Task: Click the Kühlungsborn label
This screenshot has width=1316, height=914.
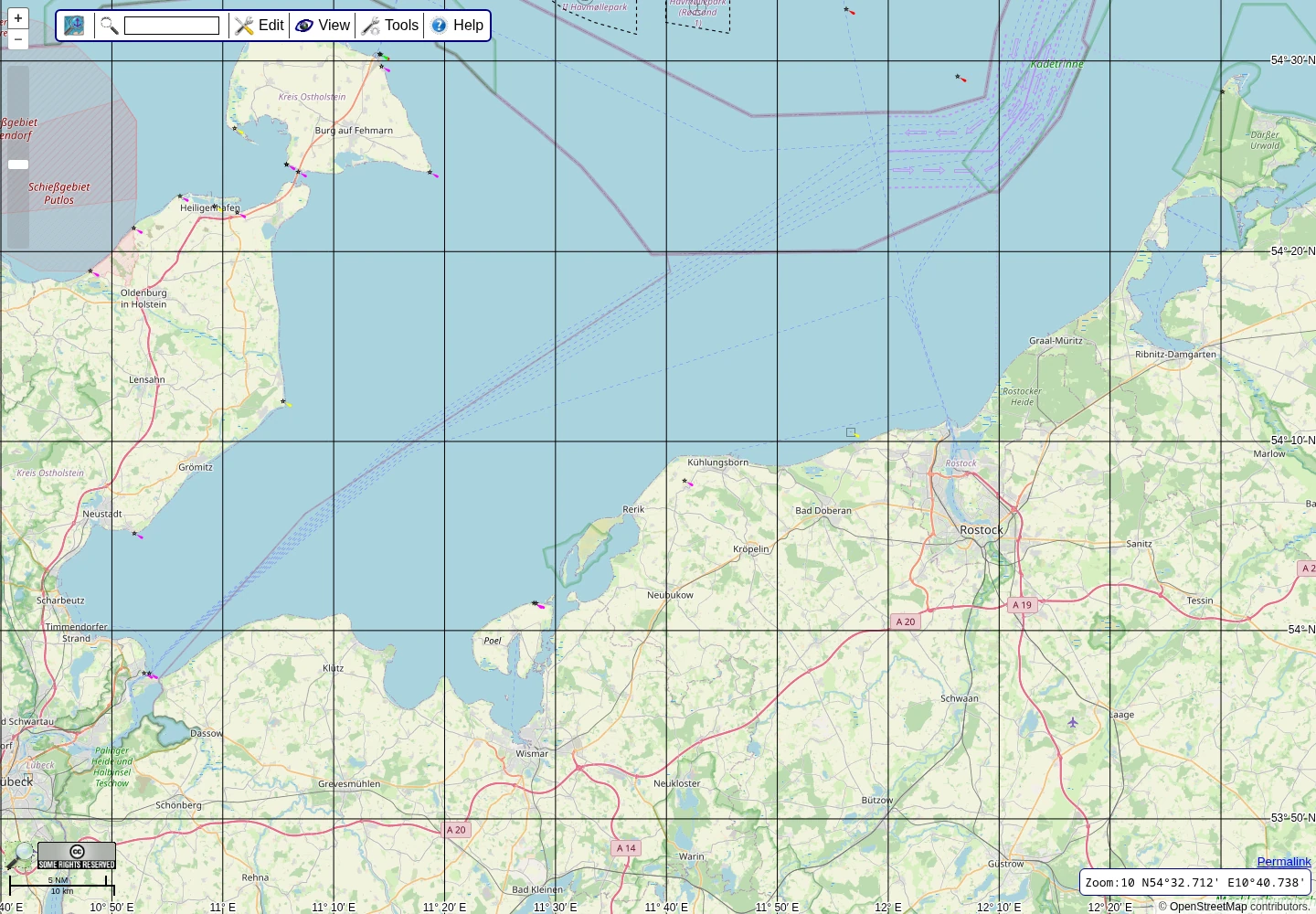Action: [x=718, y=462]
